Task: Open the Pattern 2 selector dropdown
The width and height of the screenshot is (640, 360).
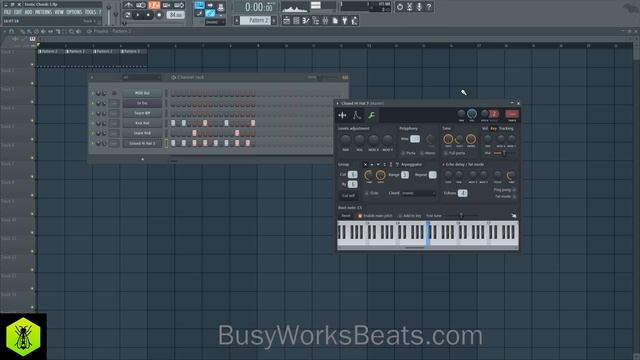Action: 256,20
